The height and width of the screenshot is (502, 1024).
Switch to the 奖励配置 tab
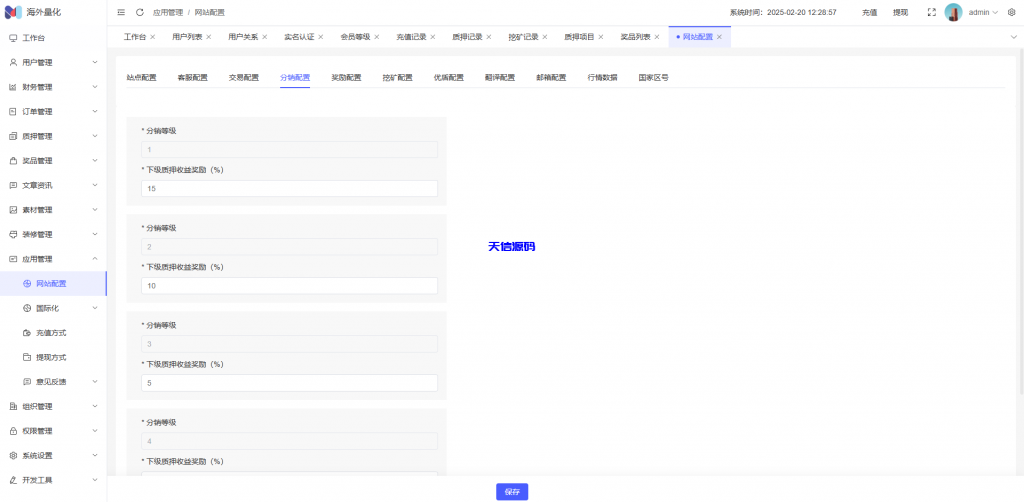click(346, 78)
